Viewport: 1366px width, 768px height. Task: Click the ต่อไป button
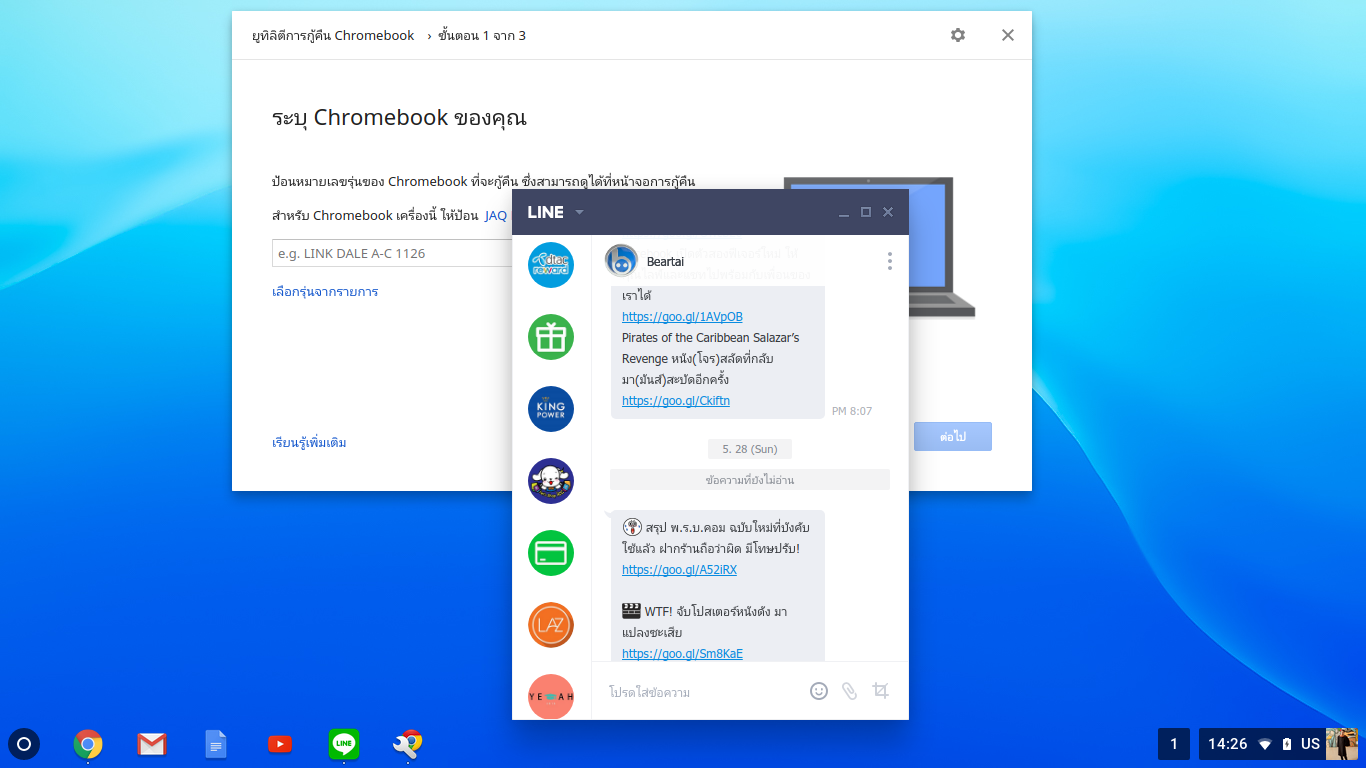[953, 437]
